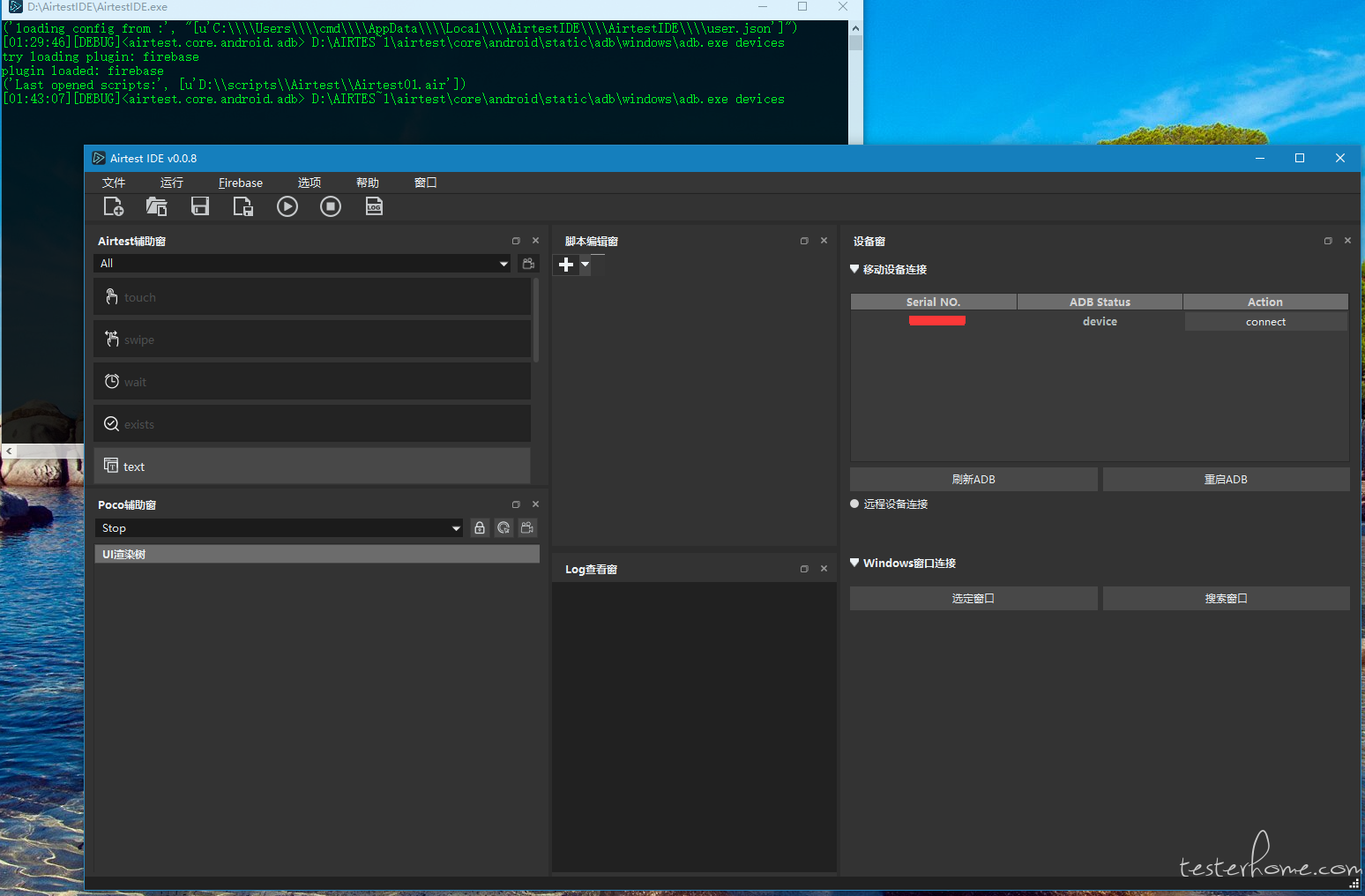The width and height of the screenshot is (1365, 896).
Task: Click the Poco record camera icon
Action: tap(527, 528)
